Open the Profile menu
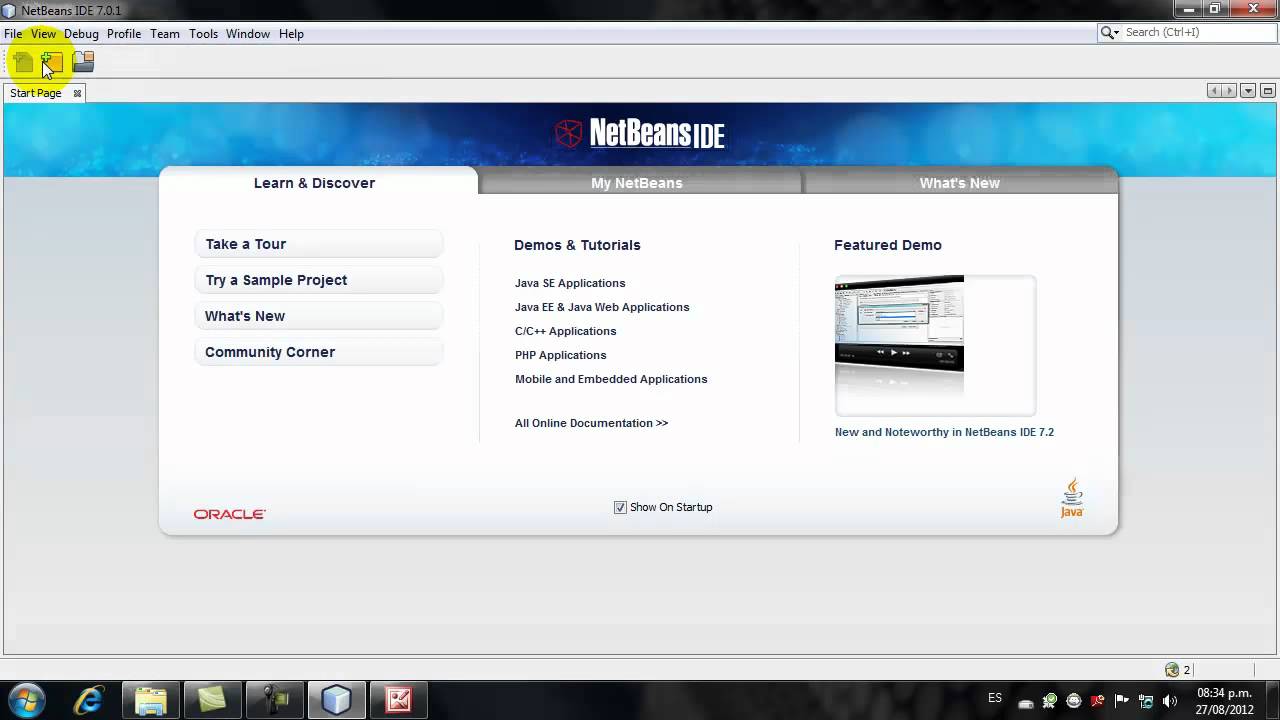Image resolution: width=1280 pixels, height=720 pixels. click(124, 33)
